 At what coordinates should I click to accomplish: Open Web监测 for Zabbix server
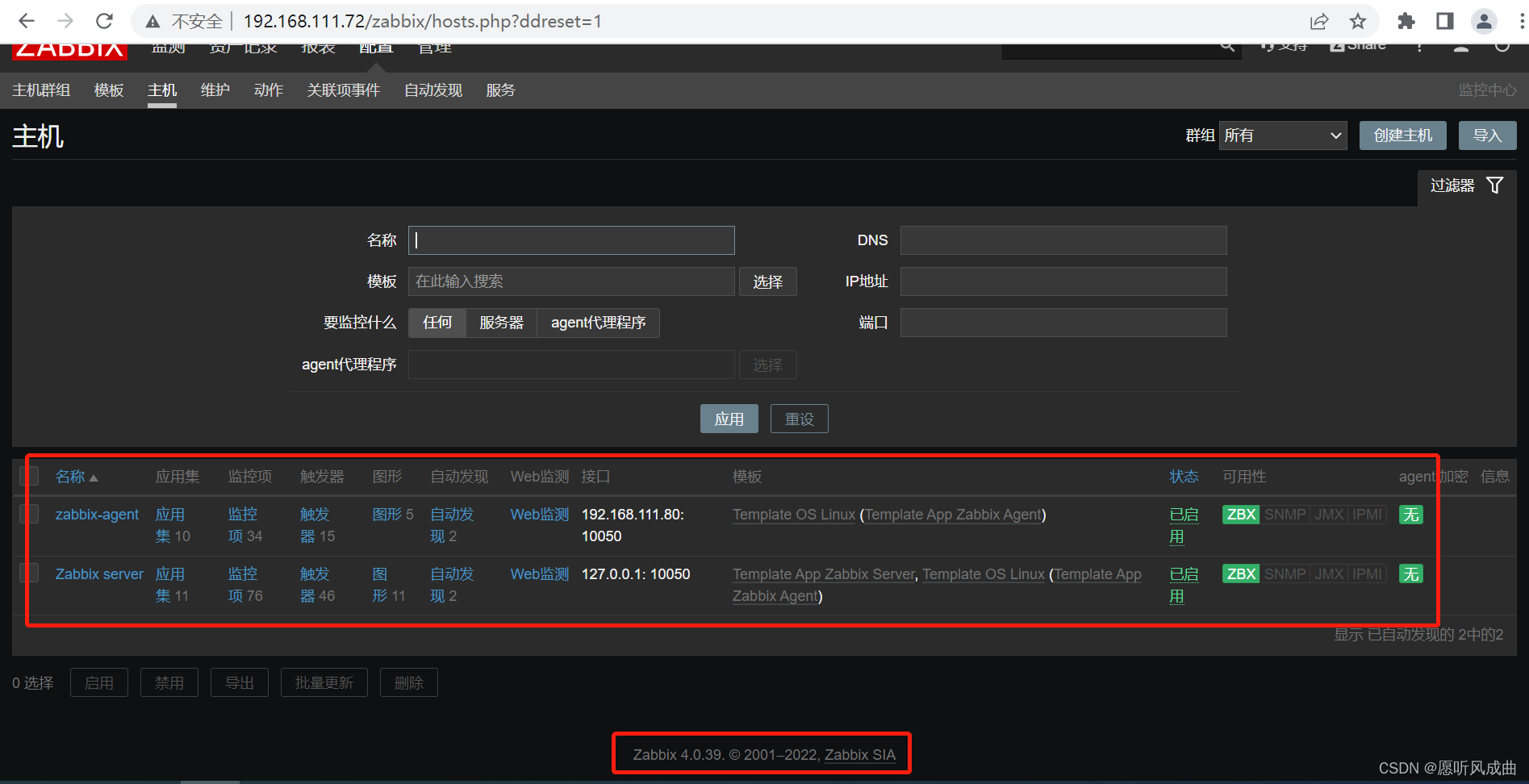(540, 574)
